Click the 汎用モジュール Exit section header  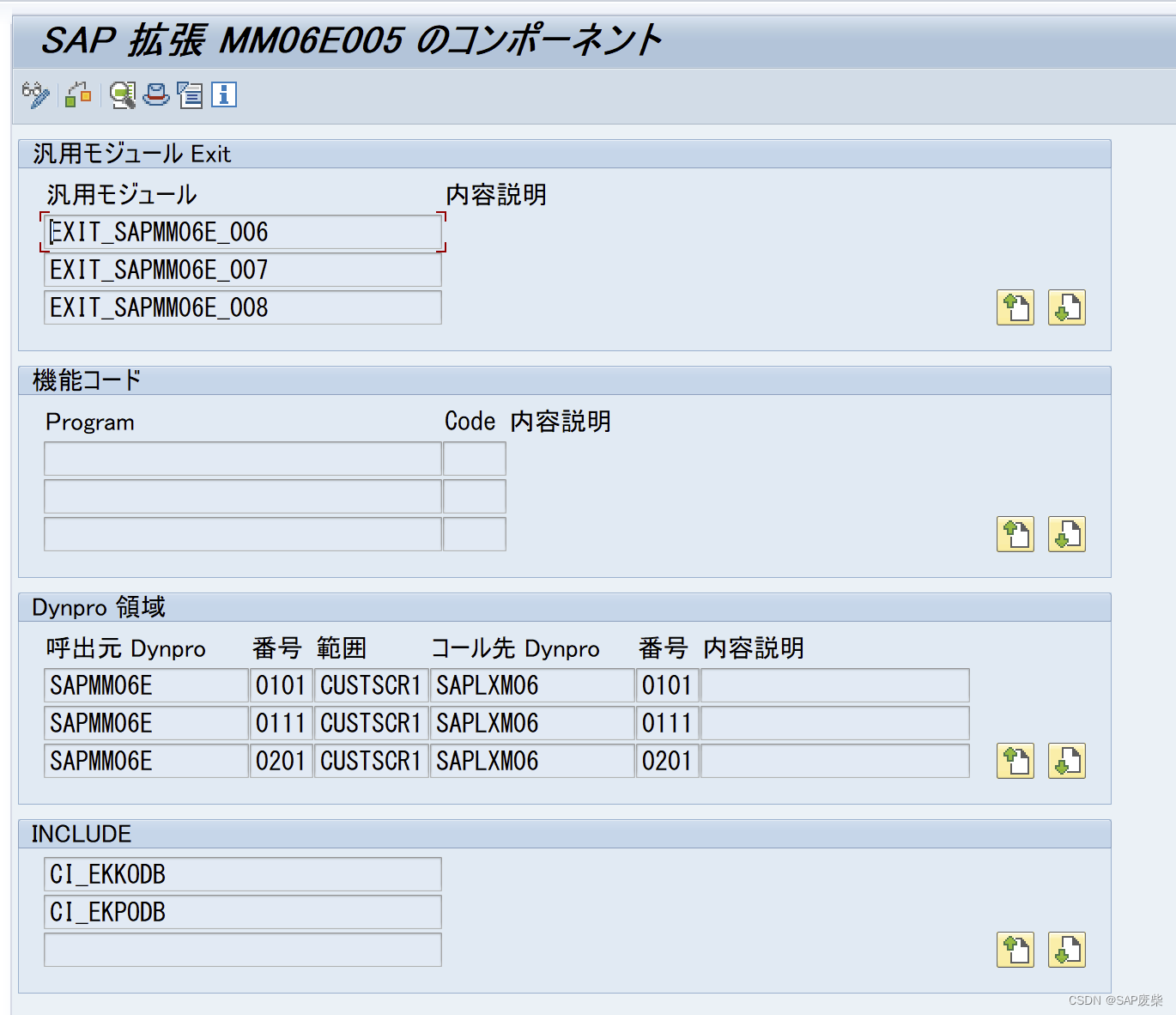click(565, 154)
